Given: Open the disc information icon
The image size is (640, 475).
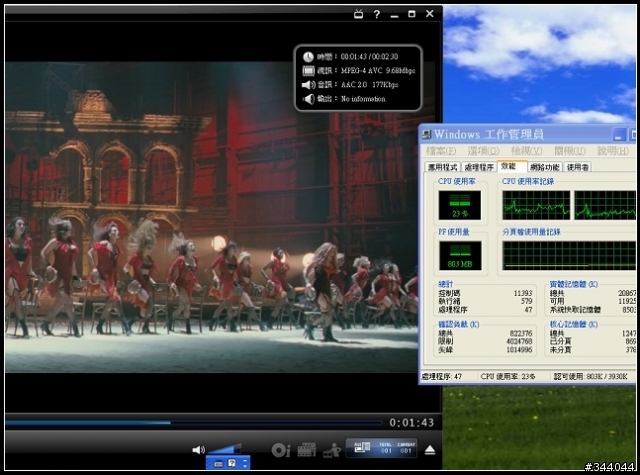Looking at the screenshot, I should pyautogui.click(x=281, y=450).
